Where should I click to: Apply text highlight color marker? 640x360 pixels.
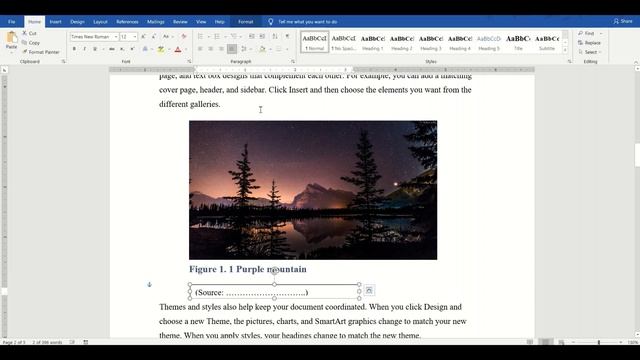(x=161, y=49)
